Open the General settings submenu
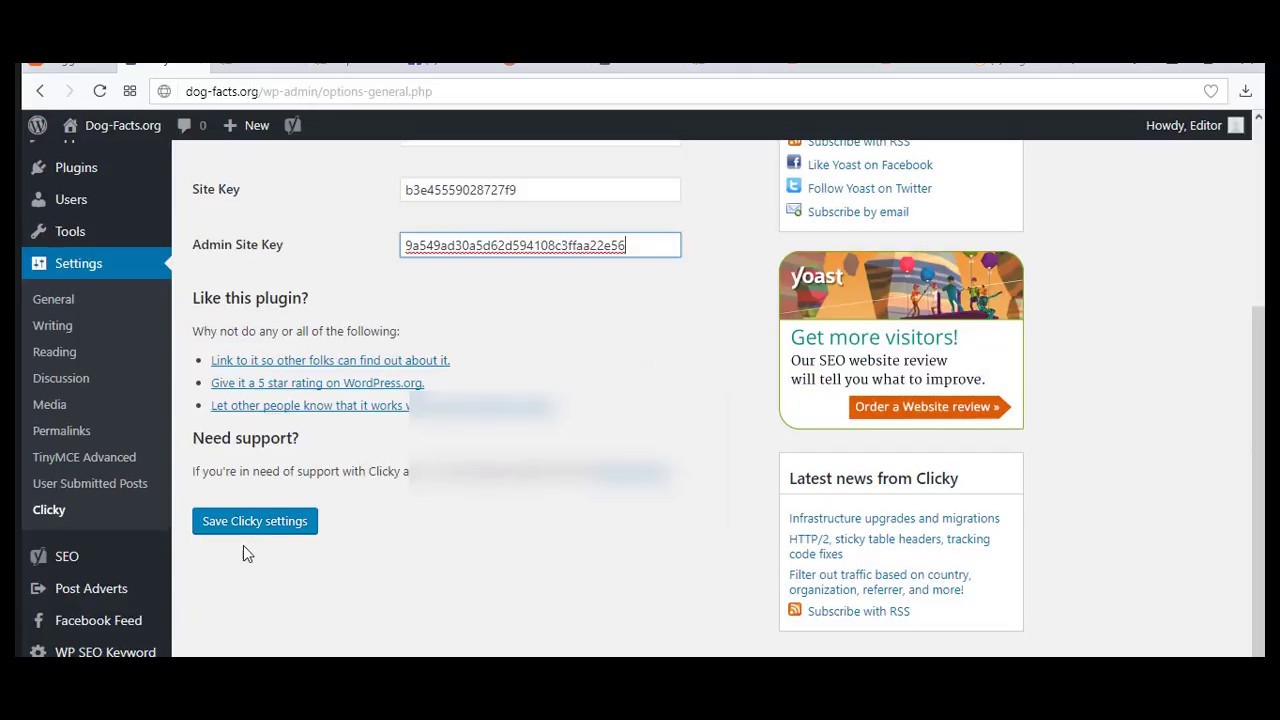Viewport: 1280px width, 720px height. click(x=53, y=299)
